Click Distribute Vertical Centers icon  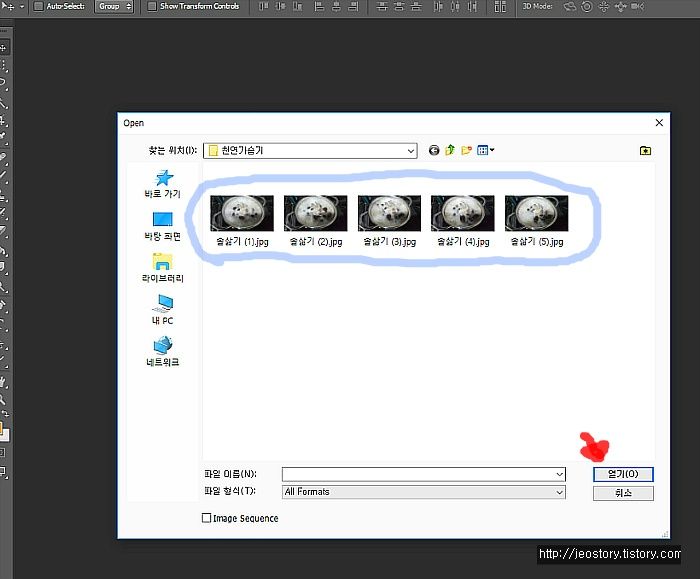point(399,6)
